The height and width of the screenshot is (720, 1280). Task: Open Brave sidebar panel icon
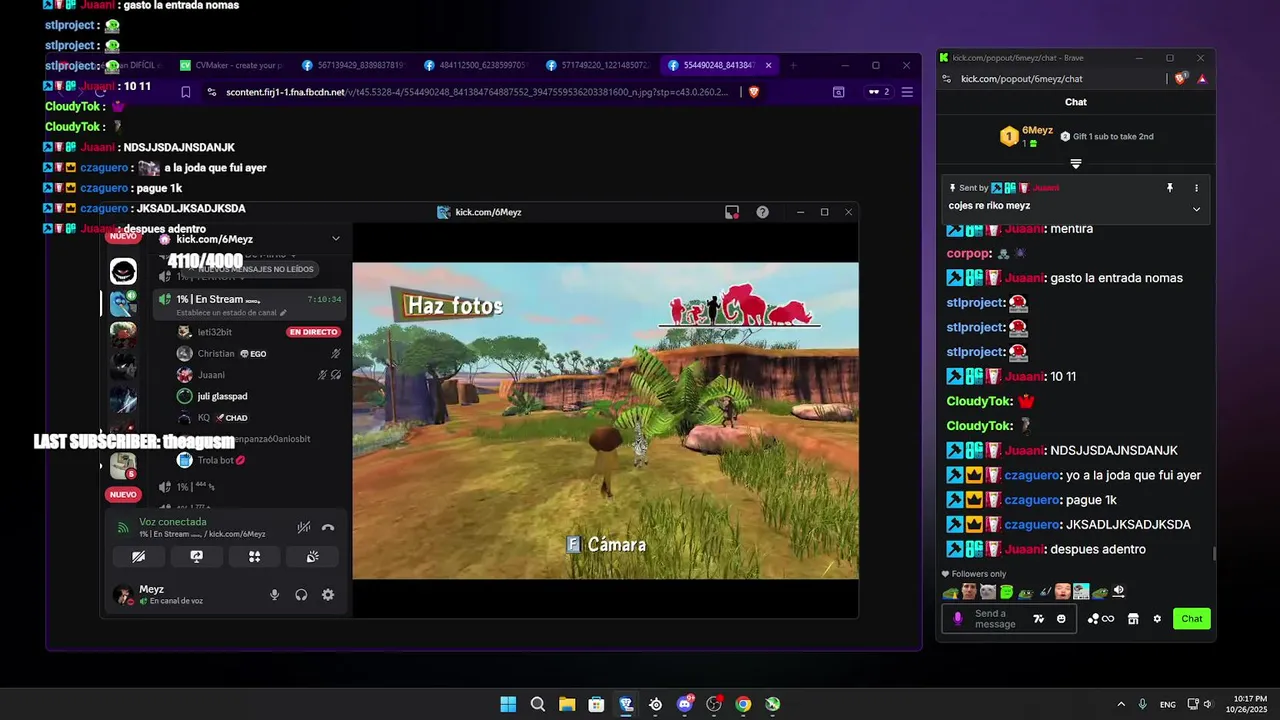click(838, 92)
